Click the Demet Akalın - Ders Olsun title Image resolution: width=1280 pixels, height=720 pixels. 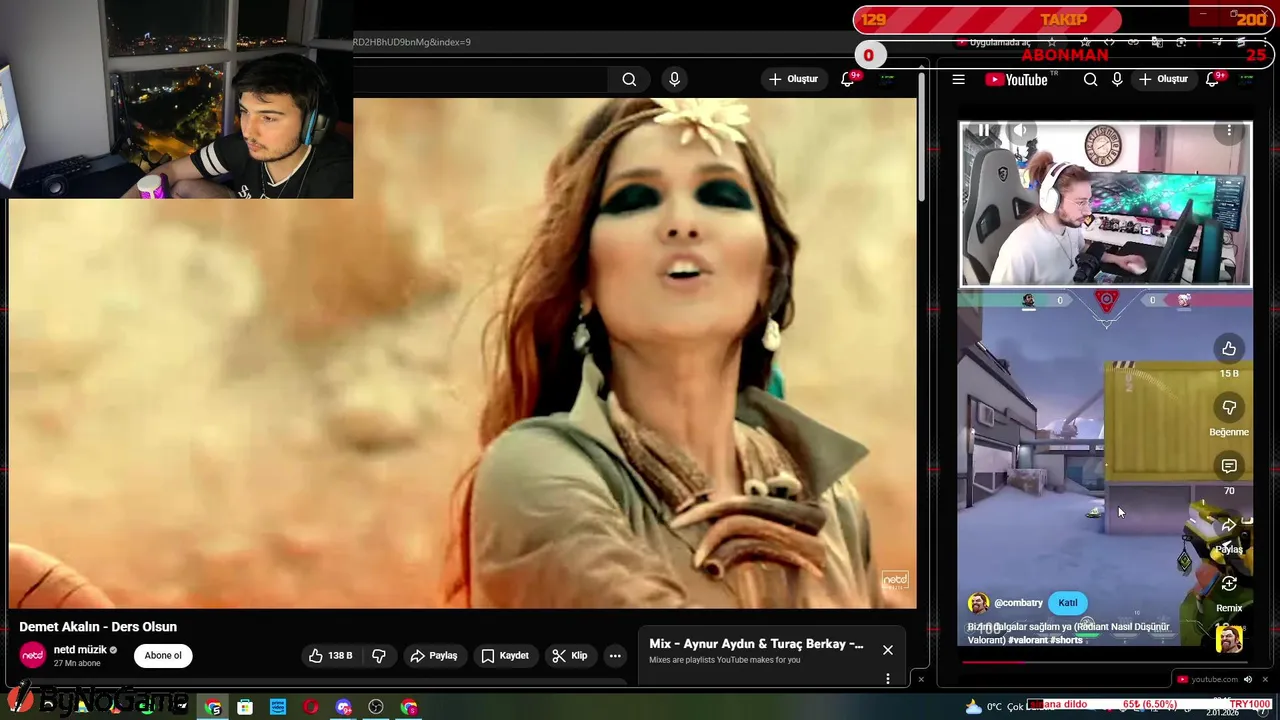coord(98,627)
